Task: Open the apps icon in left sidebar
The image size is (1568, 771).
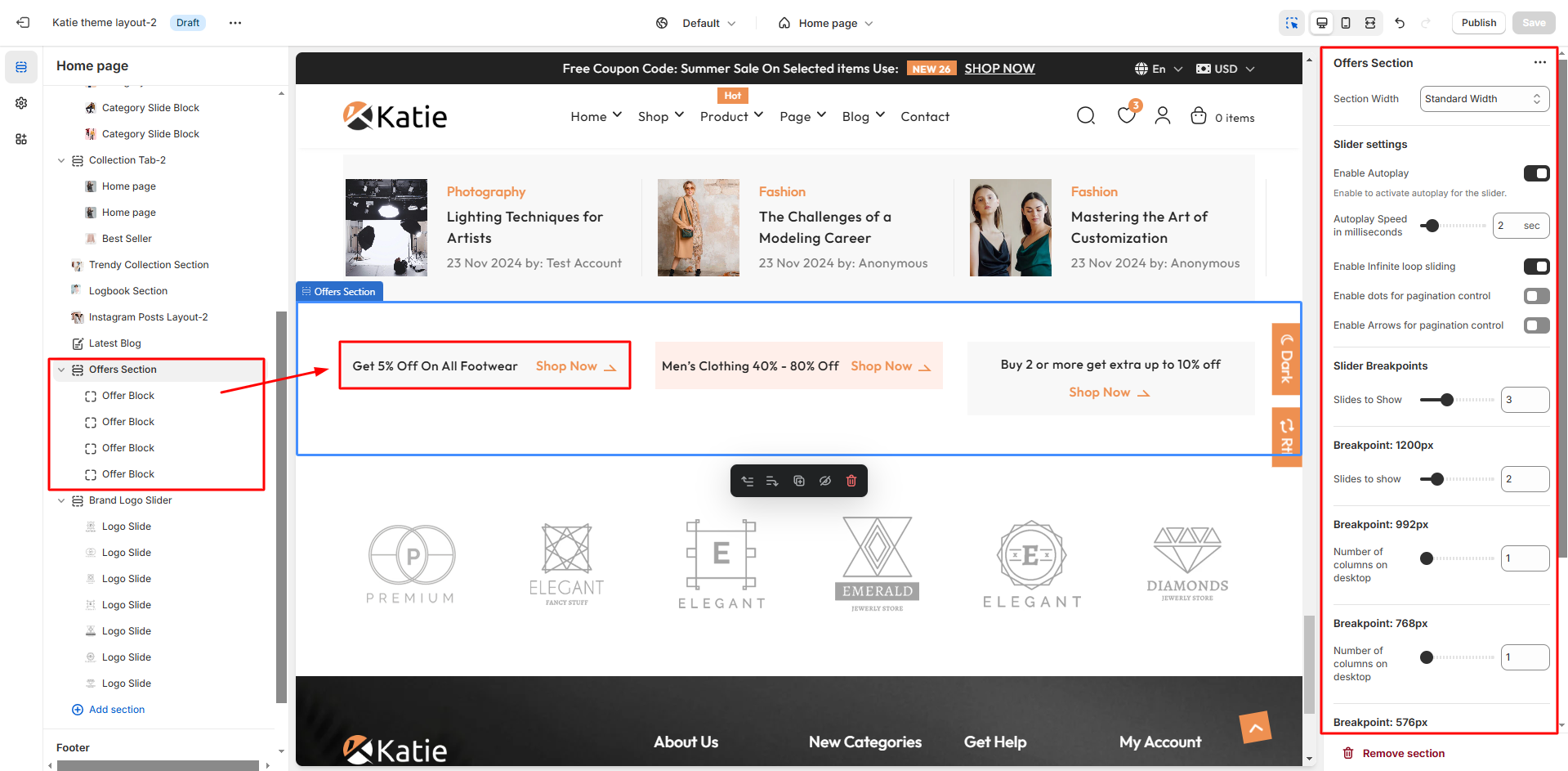Action: (x=21, y=139)
